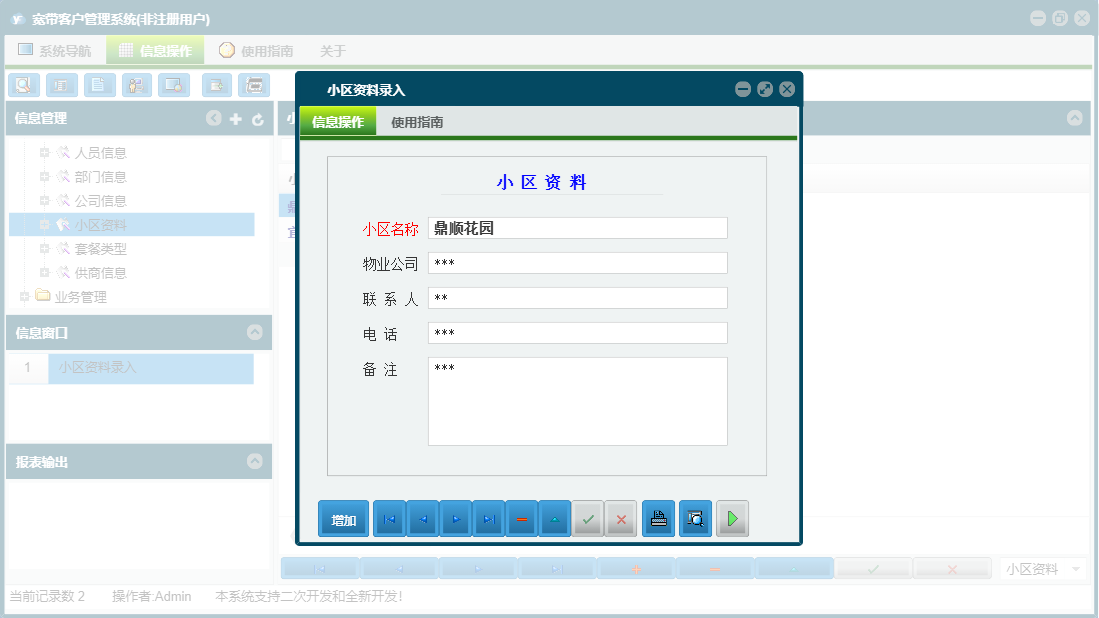Click the teal up-triangle edit record icon
The height and width of the screenshot is (618, 1099).
point(555,519)
